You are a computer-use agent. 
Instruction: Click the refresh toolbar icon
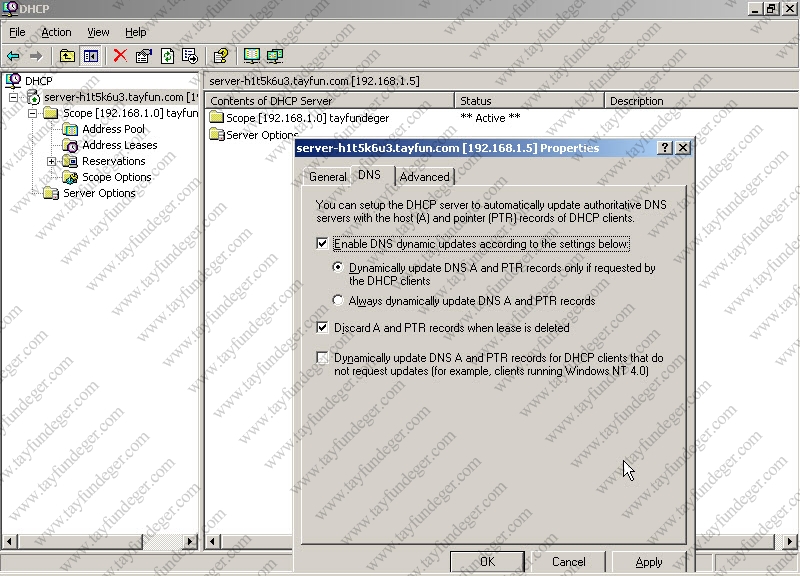point(167,56)
